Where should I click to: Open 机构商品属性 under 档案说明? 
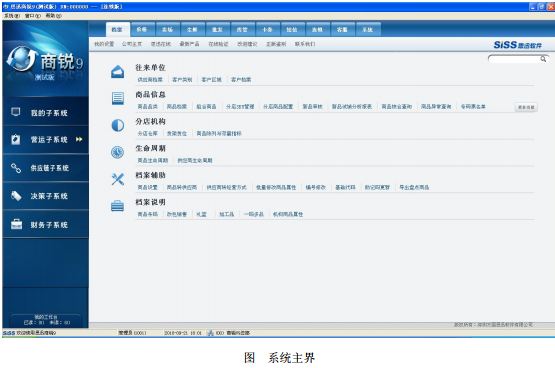tap(288, 214)
